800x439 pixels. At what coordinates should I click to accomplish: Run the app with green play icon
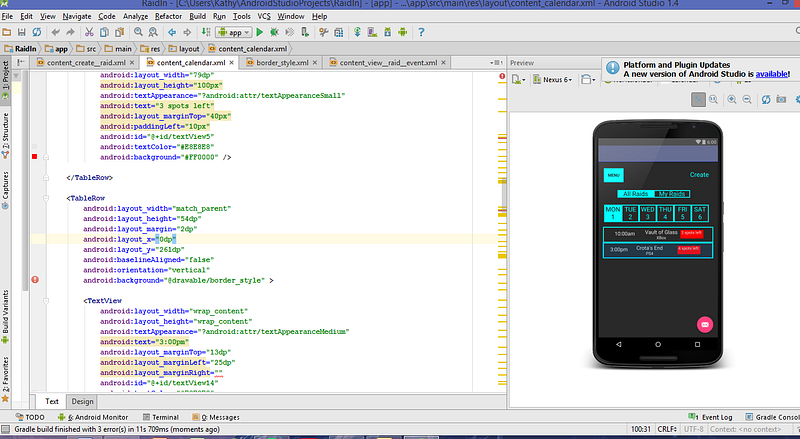pyautogui.click(x=260, y=32)
